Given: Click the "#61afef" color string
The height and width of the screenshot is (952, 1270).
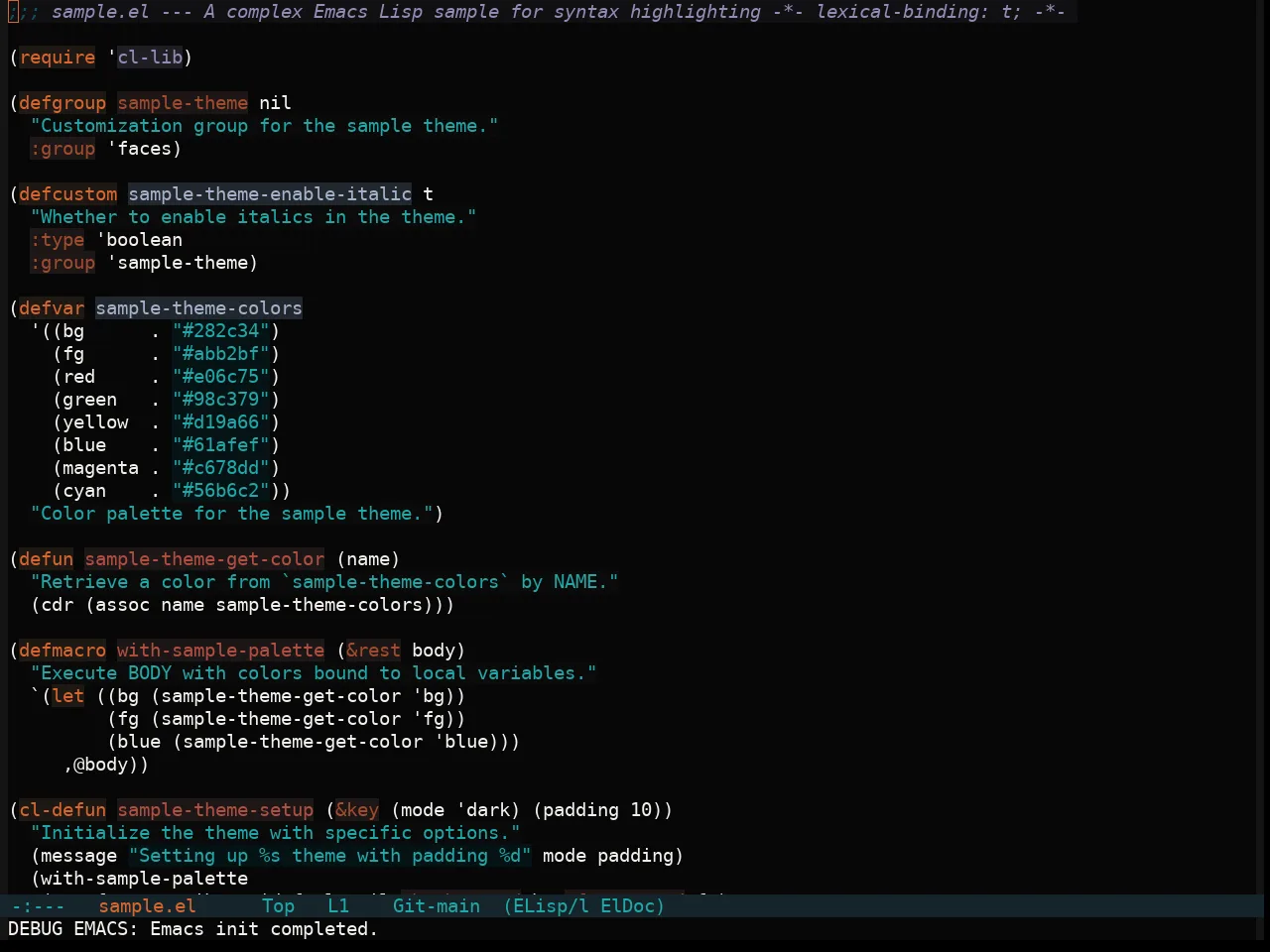Looking at the screenshot, I should point(220,445).
